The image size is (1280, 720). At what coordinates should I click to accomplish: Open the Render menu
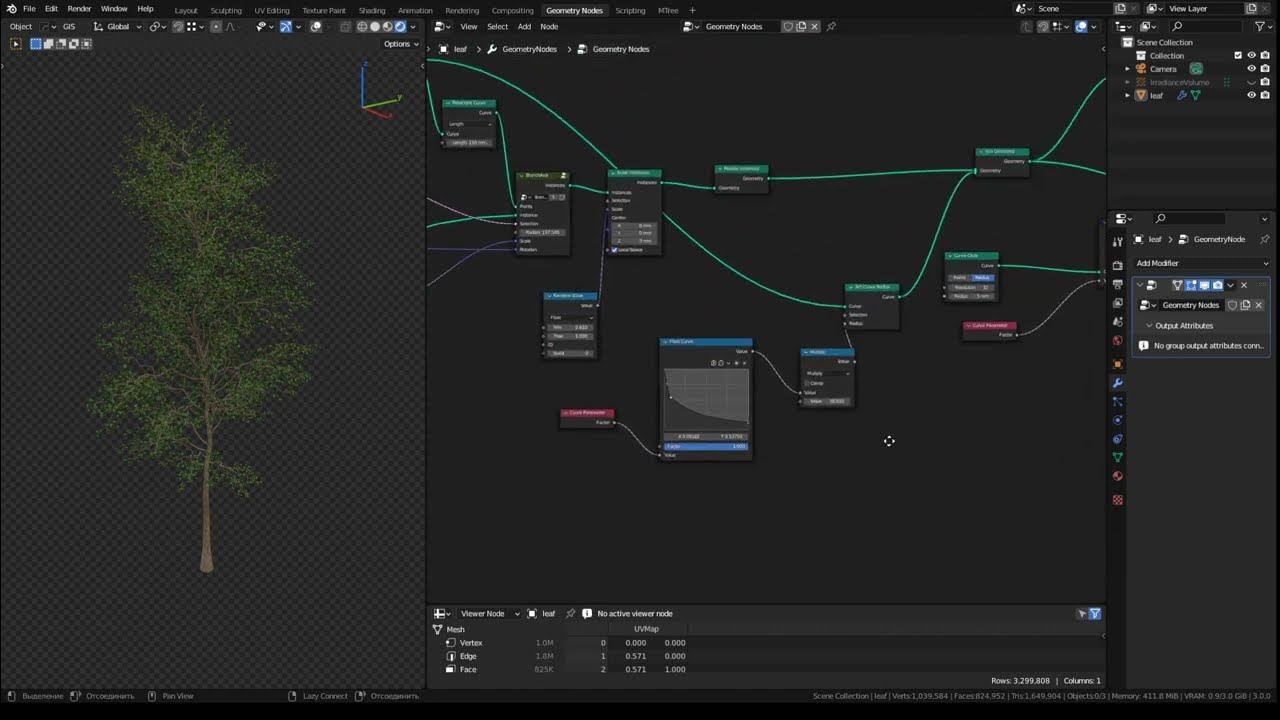79,9
